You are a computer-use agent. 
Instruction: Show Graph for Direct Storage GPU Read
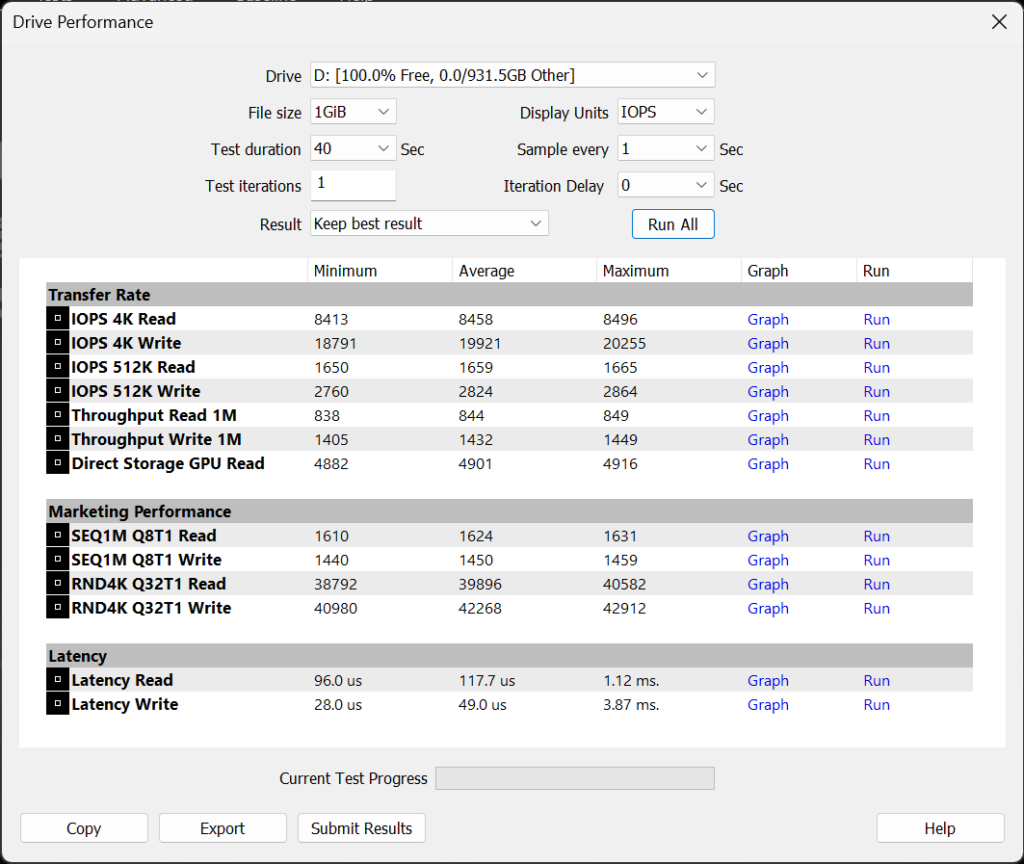tap(768, 464)
